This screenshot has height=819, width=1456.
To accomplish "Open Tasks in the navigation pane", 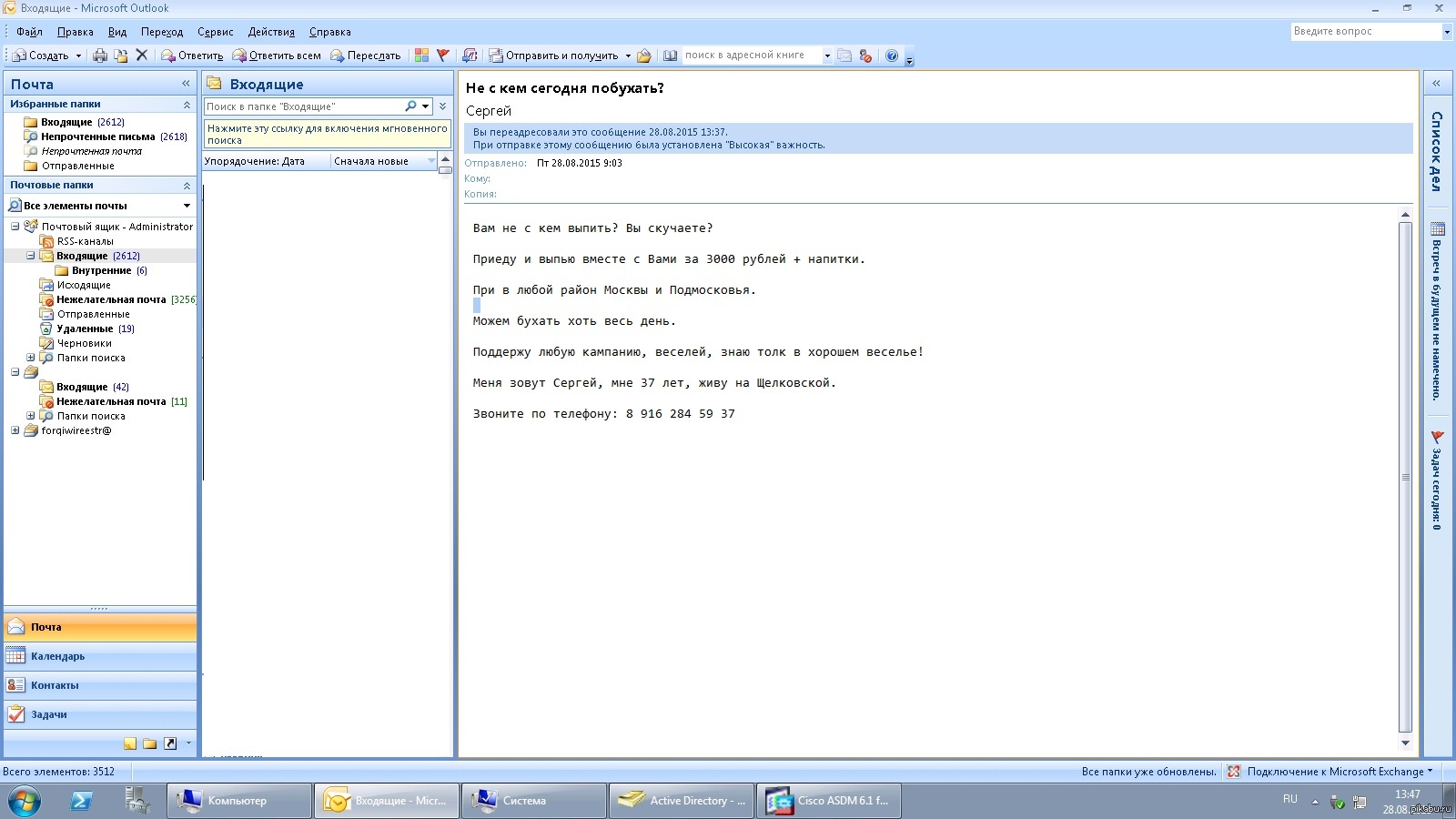I will (x=49, y=714).
